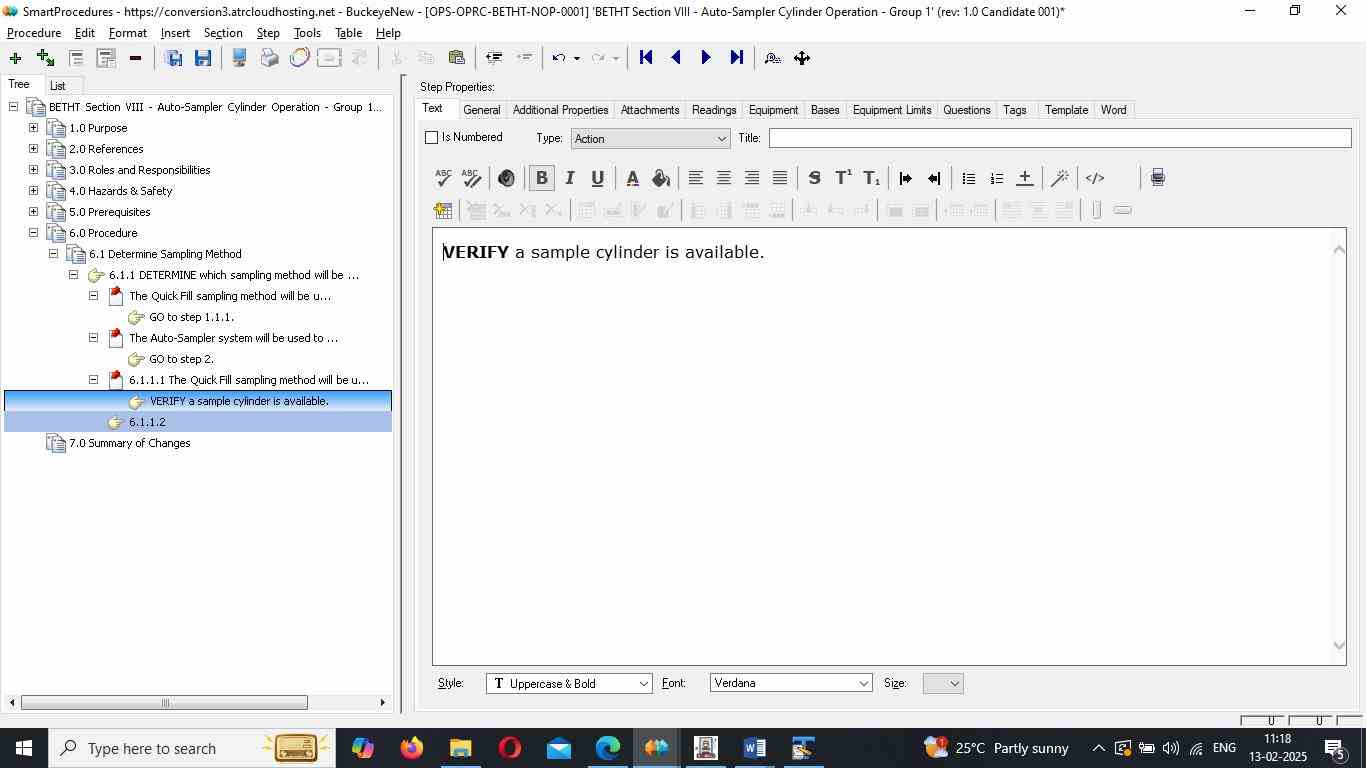Open the Type dropdown showing Action

point(650,139)
